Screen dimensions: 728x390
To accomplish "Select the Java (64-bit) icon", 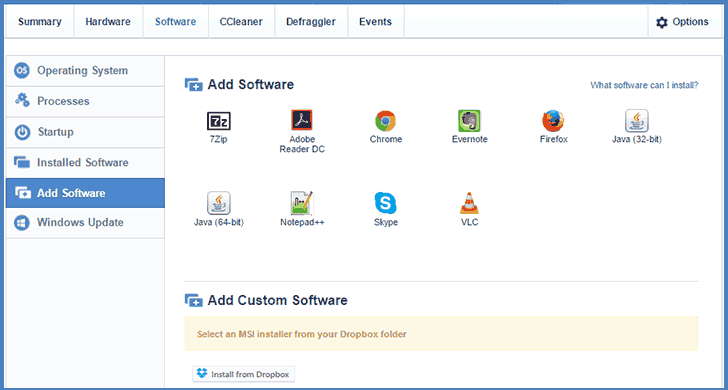I will [219, 203].
